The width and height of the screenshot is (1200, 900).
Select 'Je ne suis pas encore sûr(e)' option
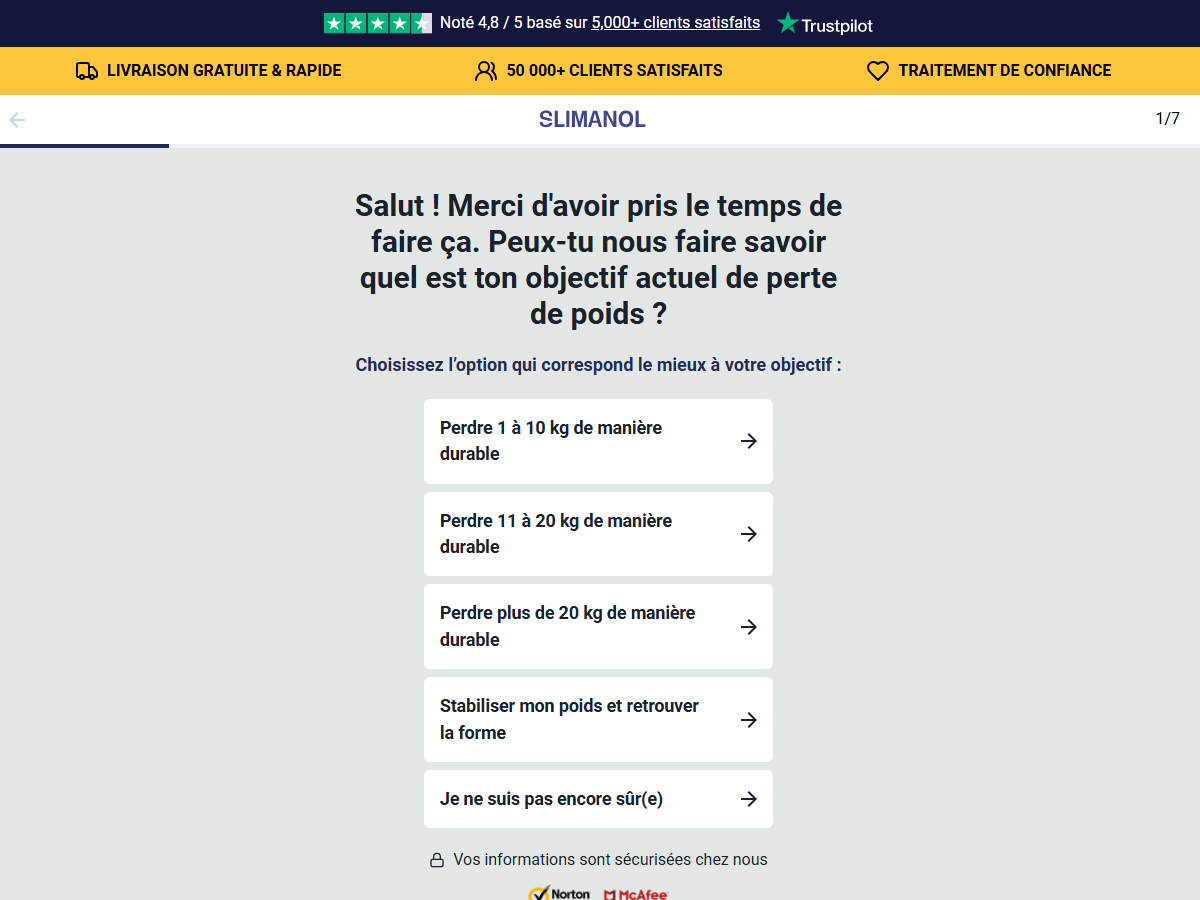598,799
